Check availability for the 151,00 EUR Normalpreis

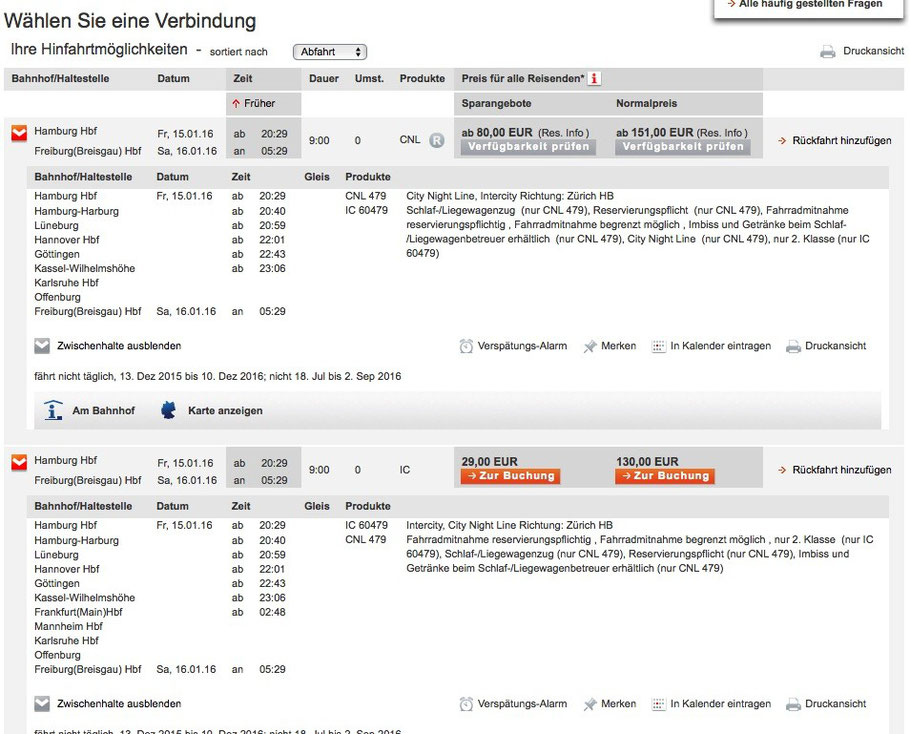pyautogui.click(x=682, y=147)
